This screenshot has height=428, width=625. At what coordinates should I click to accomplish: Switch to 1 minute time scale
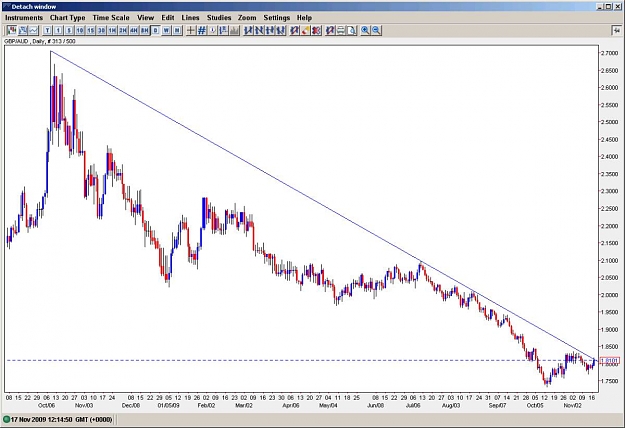tap(58, 30)
